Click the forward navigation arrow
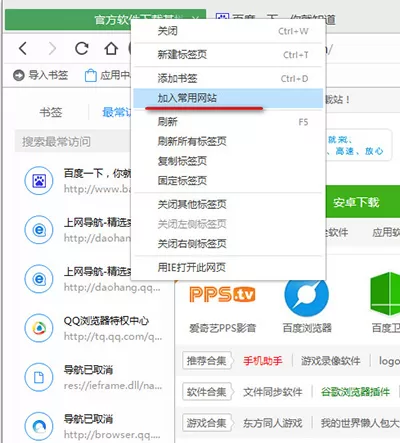This screenshot has height=443, width=400. (x=52, y=49)
